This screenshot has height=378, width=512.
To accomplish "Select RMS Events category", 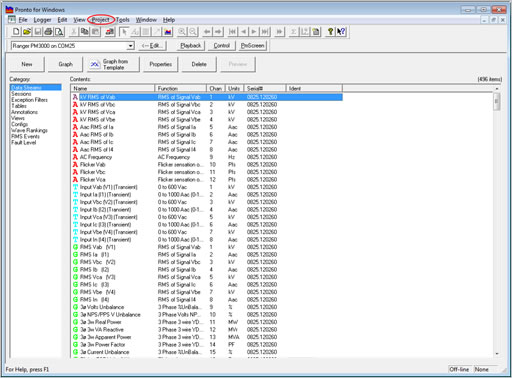I will click(x=25, y=136).
